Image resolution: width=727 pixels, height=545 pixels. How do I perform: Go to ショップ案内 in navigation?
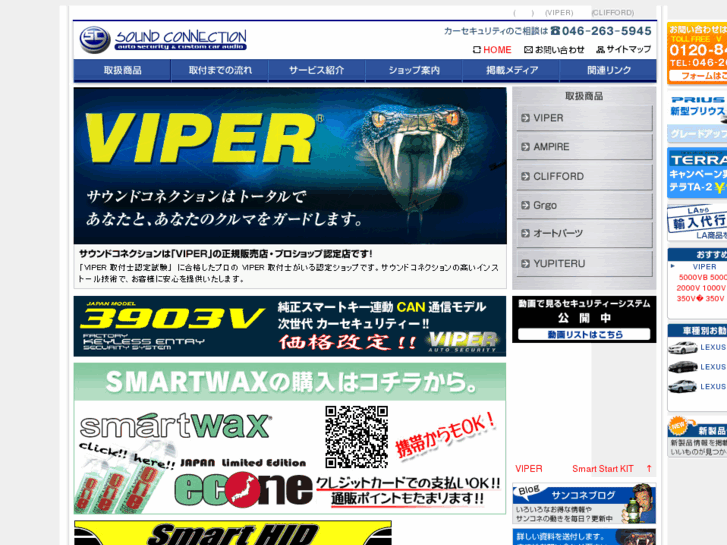point(414,71)
